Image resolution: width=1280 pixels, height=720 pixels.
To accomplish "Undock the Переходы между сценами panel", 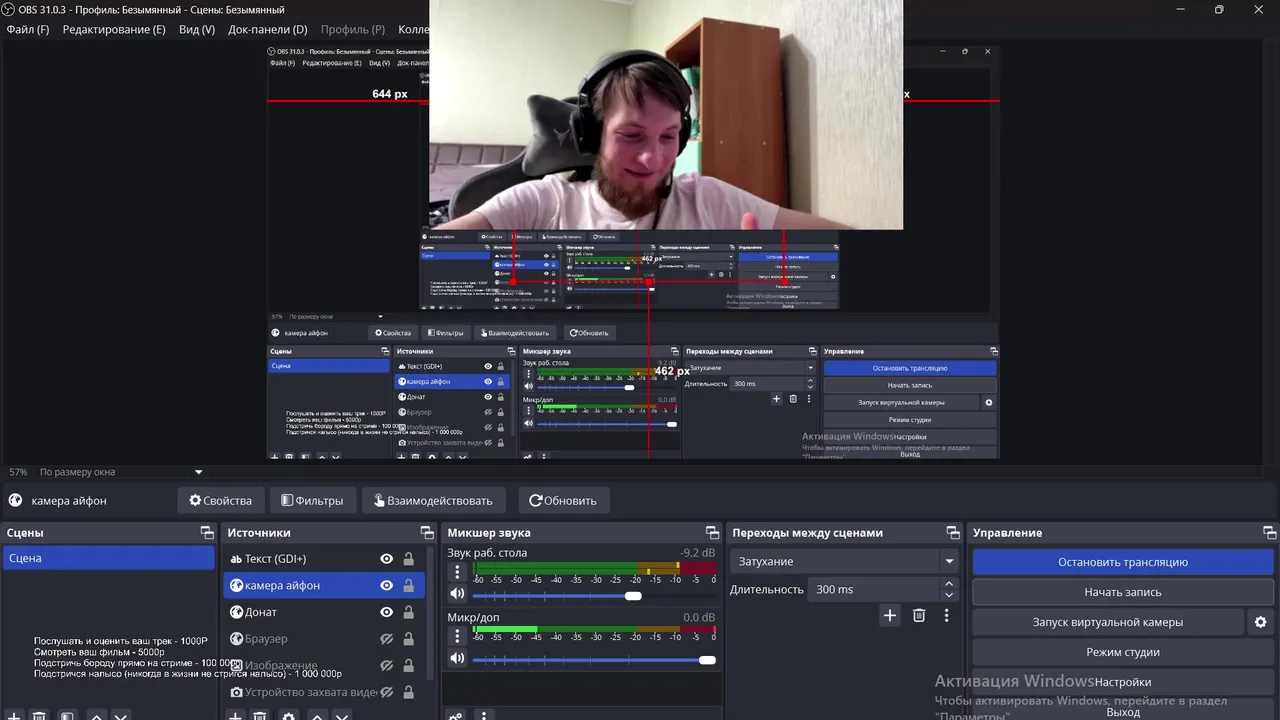I will coord(953,533).
